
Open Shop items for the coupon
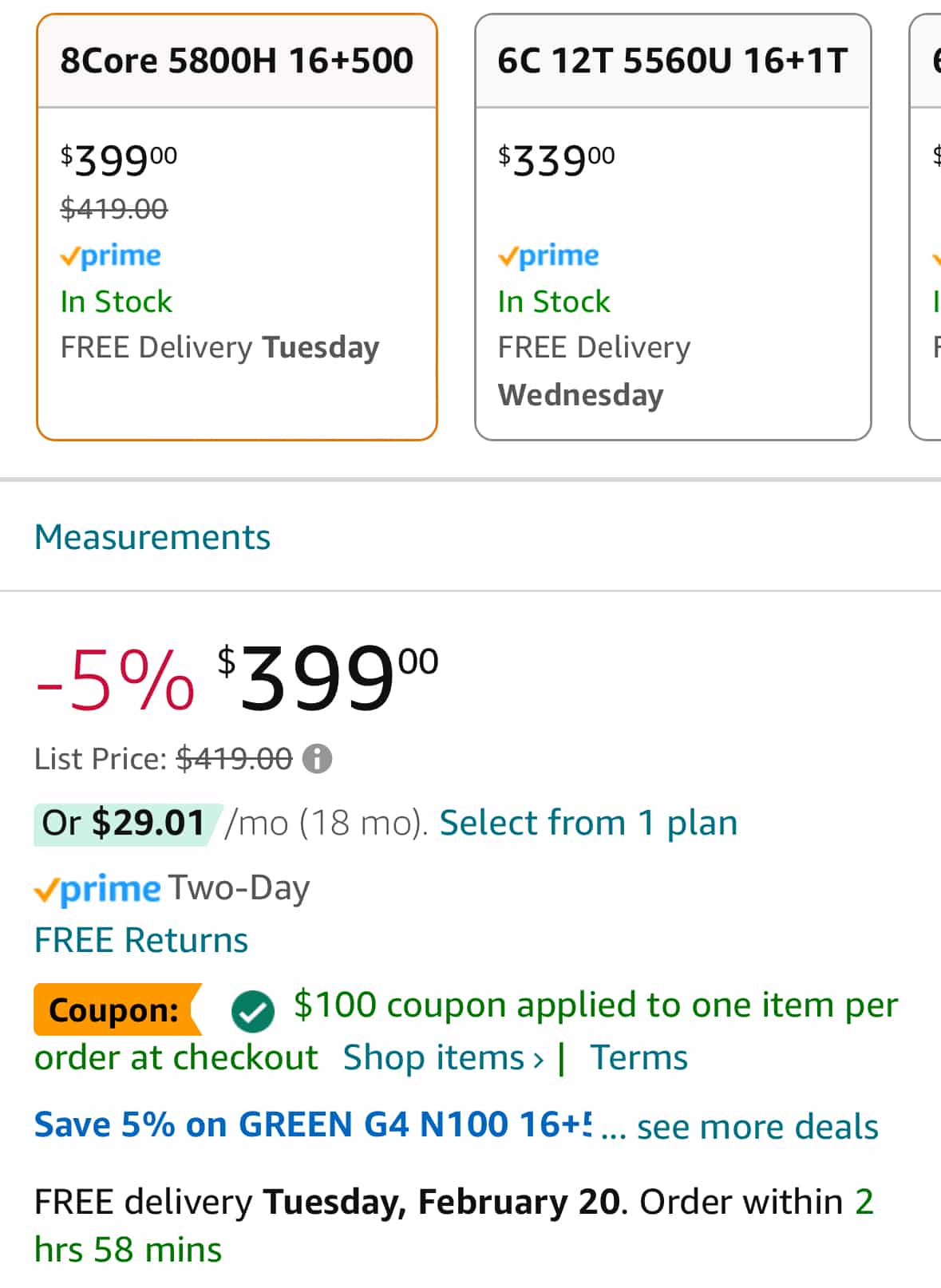[x=443, y=1058]
